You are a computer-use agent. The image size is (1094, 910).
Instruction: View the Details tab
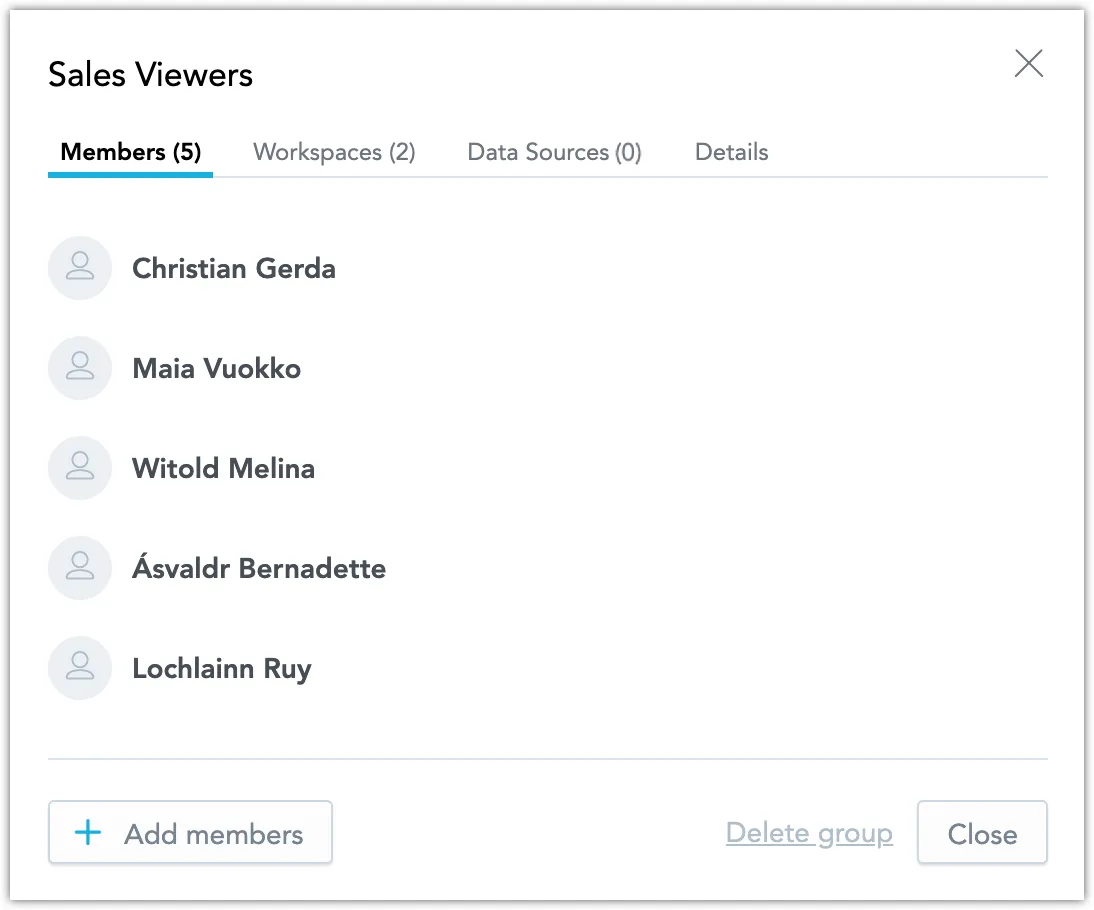tap(731, 152)
